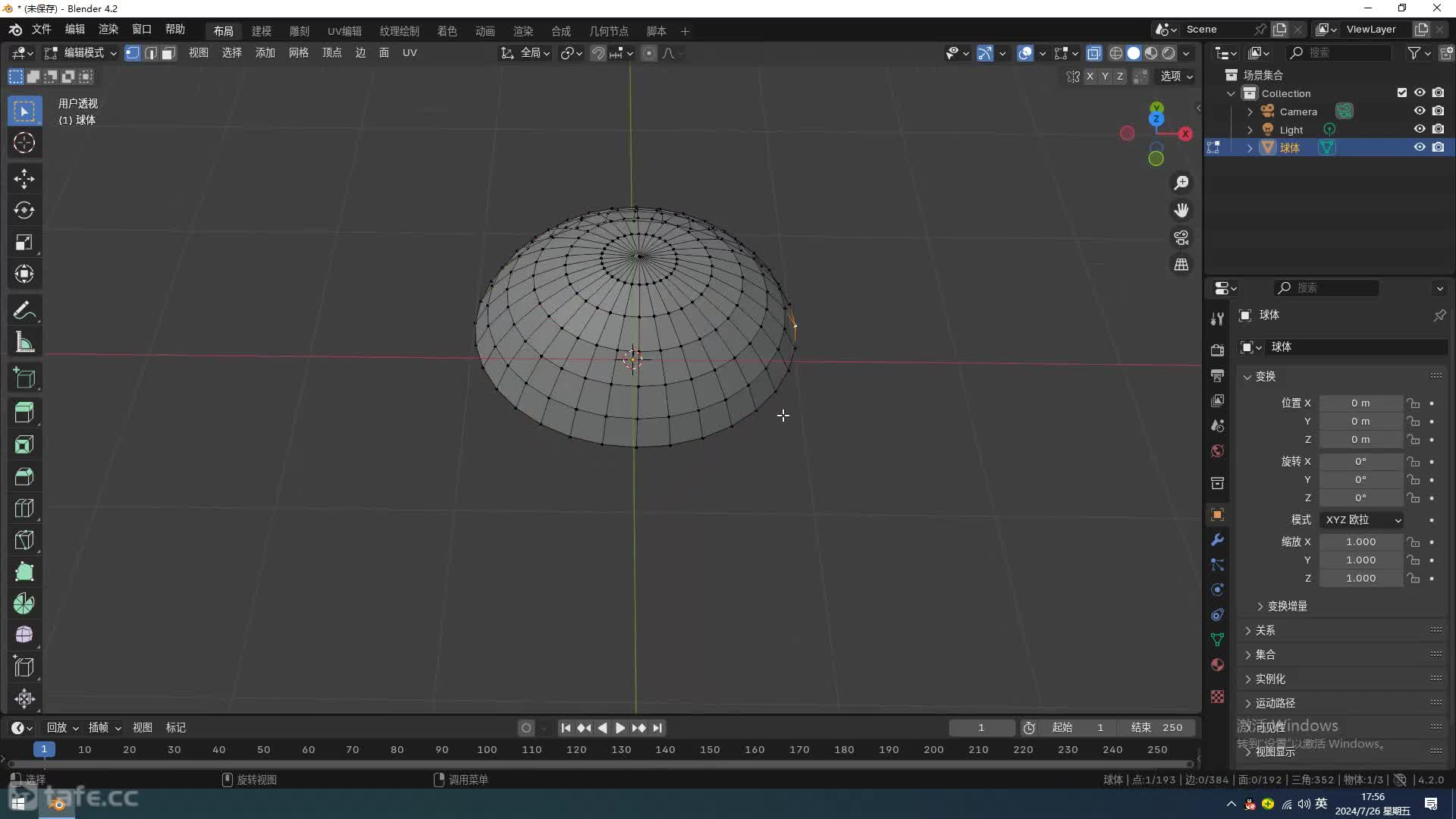1456x819 pixels.
Task: Click the 几何节点 menu item
Action: tap(608, 30)
